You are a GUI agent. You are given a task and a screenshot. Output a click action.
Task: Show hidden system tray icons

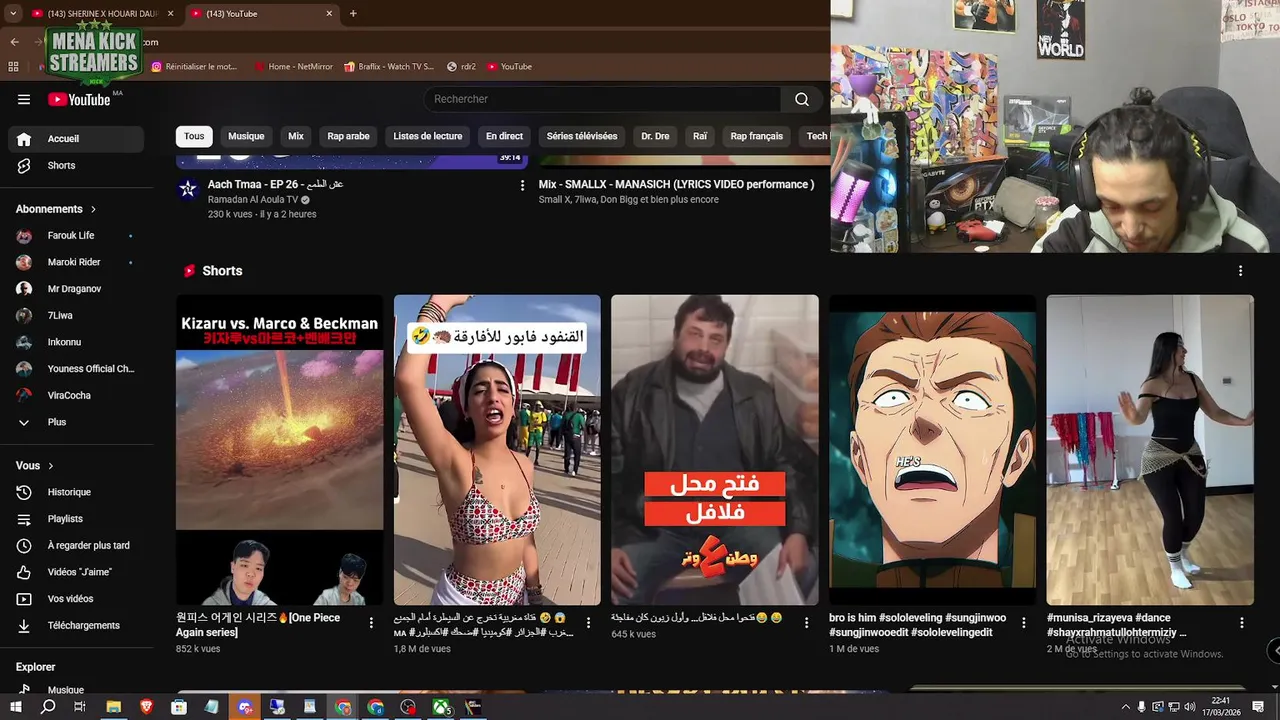tap(1125, 707)
